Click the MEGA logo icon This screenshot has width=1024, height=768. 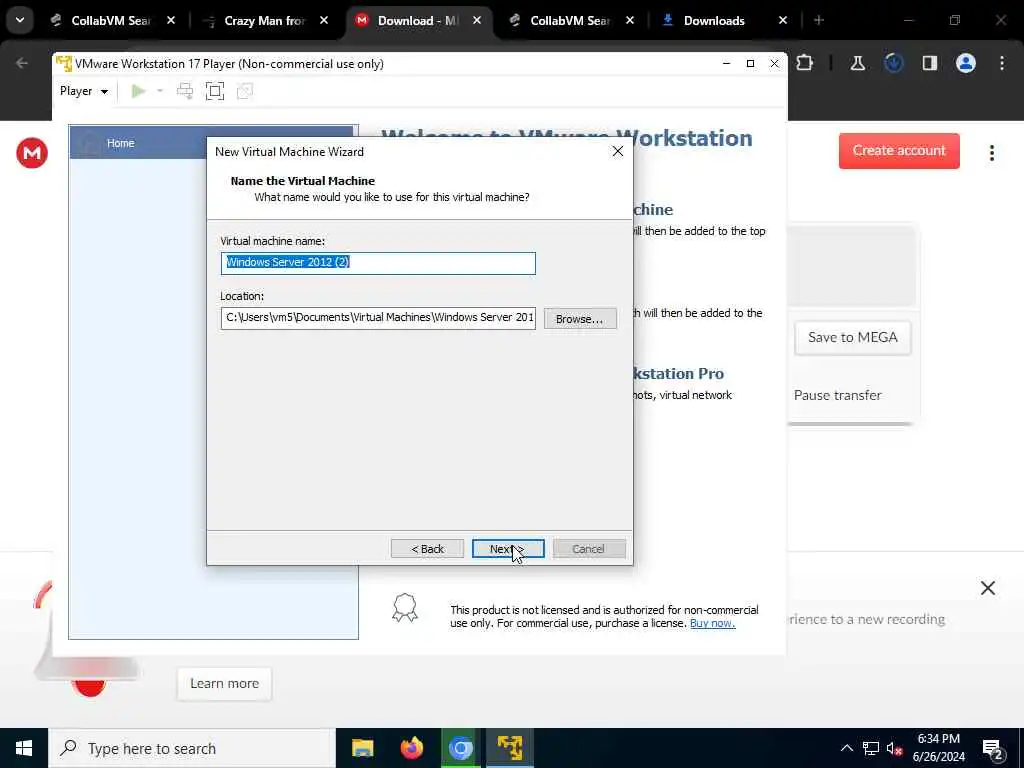(32, 153)
